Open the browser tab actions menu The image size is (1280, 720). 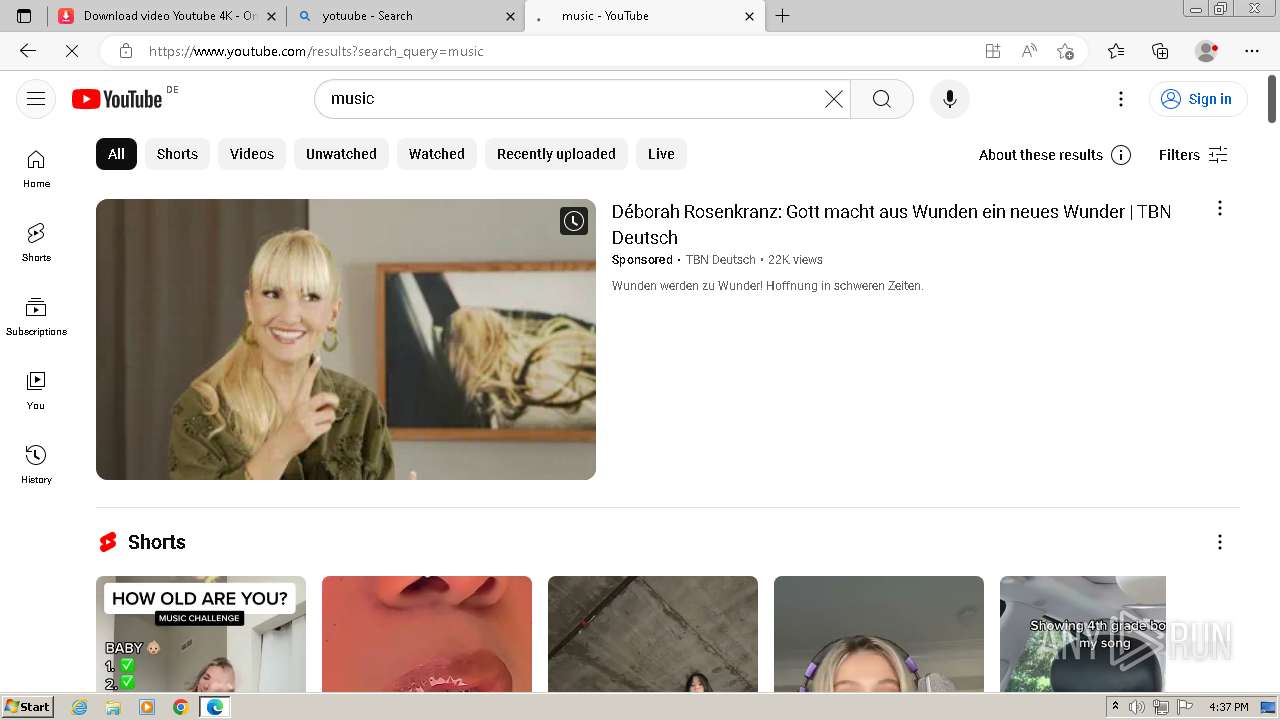24,16
